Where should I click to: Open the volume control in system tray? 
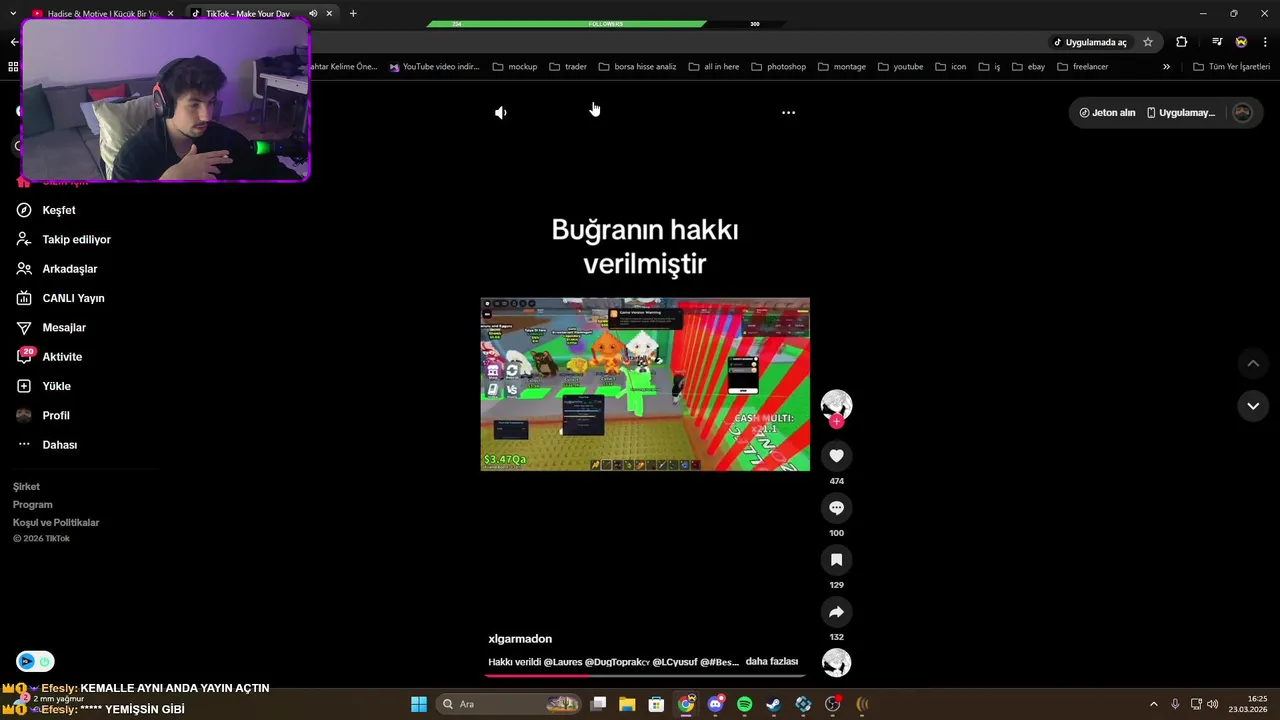(1213, 704)
